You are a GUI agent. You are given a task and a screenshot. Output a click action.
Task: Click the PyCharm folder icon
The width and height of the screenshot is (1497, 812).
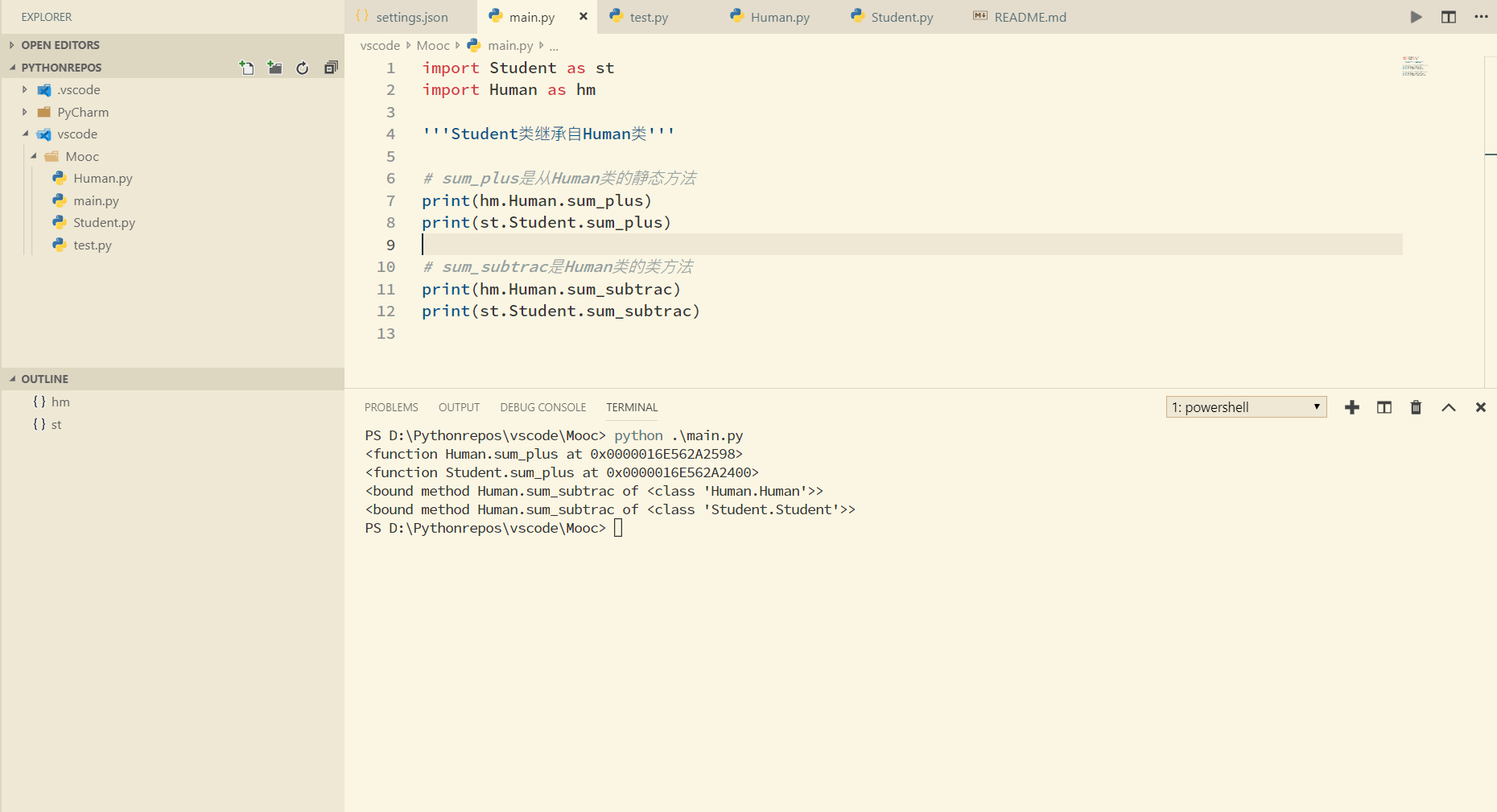point(44,112)
